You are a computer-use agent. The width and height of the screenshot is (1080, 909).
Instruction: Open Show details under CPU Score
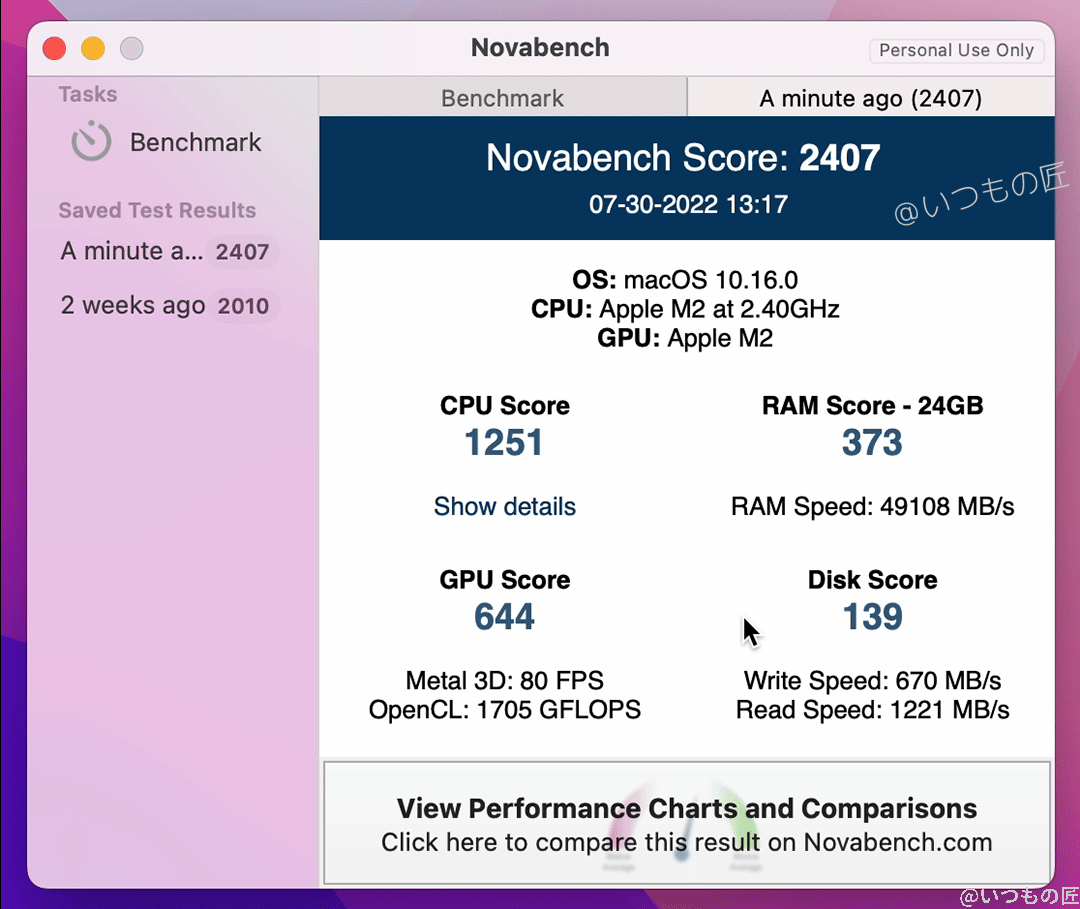(x=504, y=507)
